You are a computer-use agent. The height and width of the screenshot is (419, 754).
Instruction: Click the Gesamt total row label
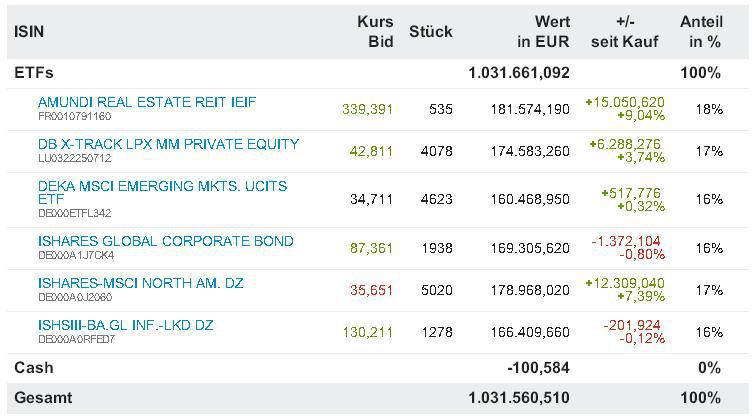[43, 397]
